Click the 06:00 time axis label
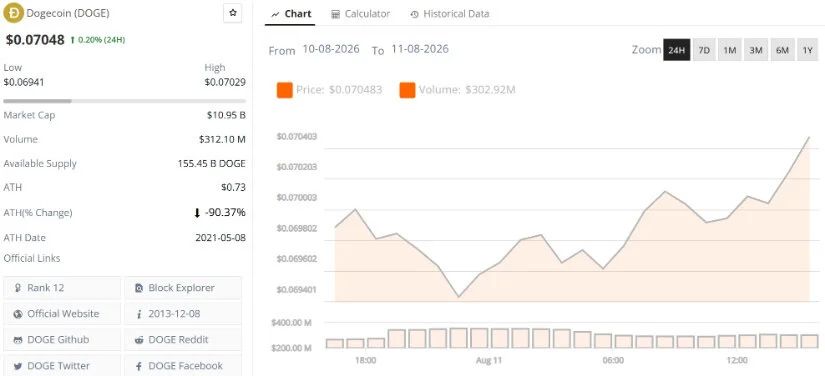This screenshot has width=825, height=376. point(613,361)
